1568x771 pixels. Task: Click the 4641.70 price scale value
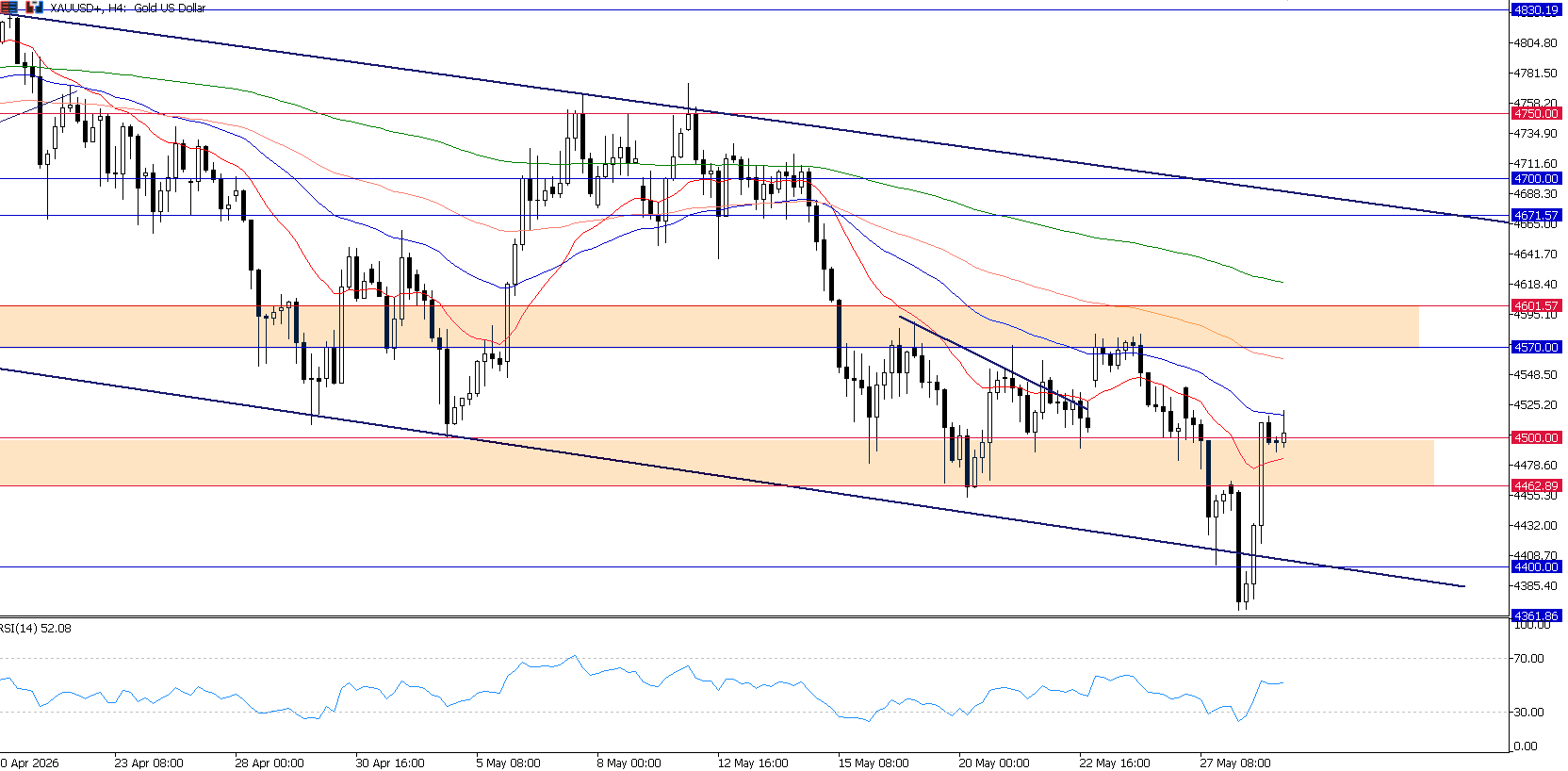(x=1535, y=254)
